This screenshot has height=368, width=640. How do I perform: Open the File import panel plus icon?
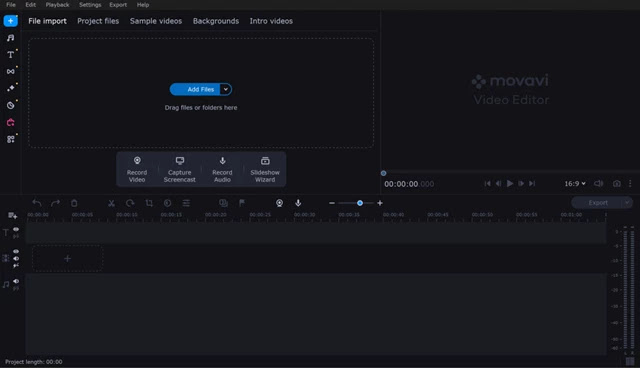11,21
